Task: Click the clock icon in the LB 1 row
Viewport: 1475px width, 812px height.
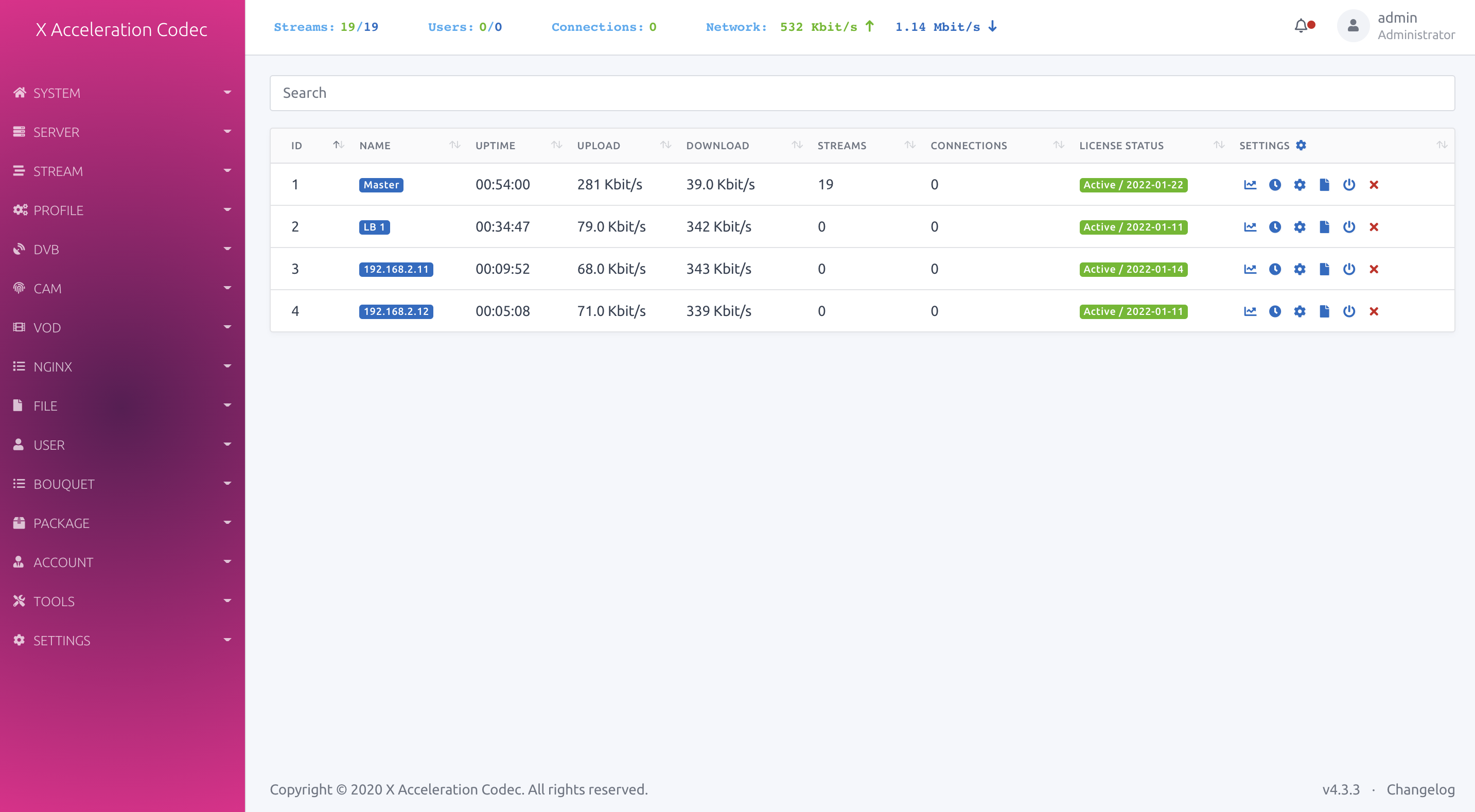Action: click(1275, 227)
